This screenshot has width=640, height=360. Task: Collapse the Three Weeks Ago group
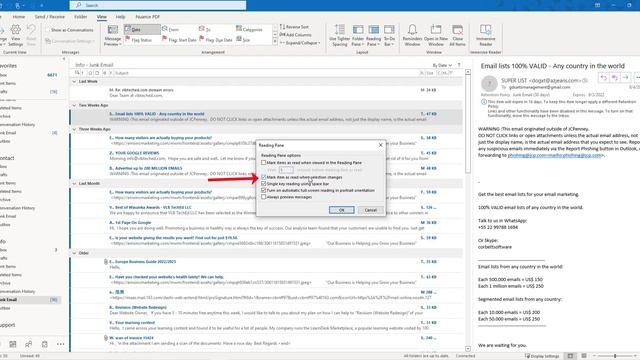74,129
